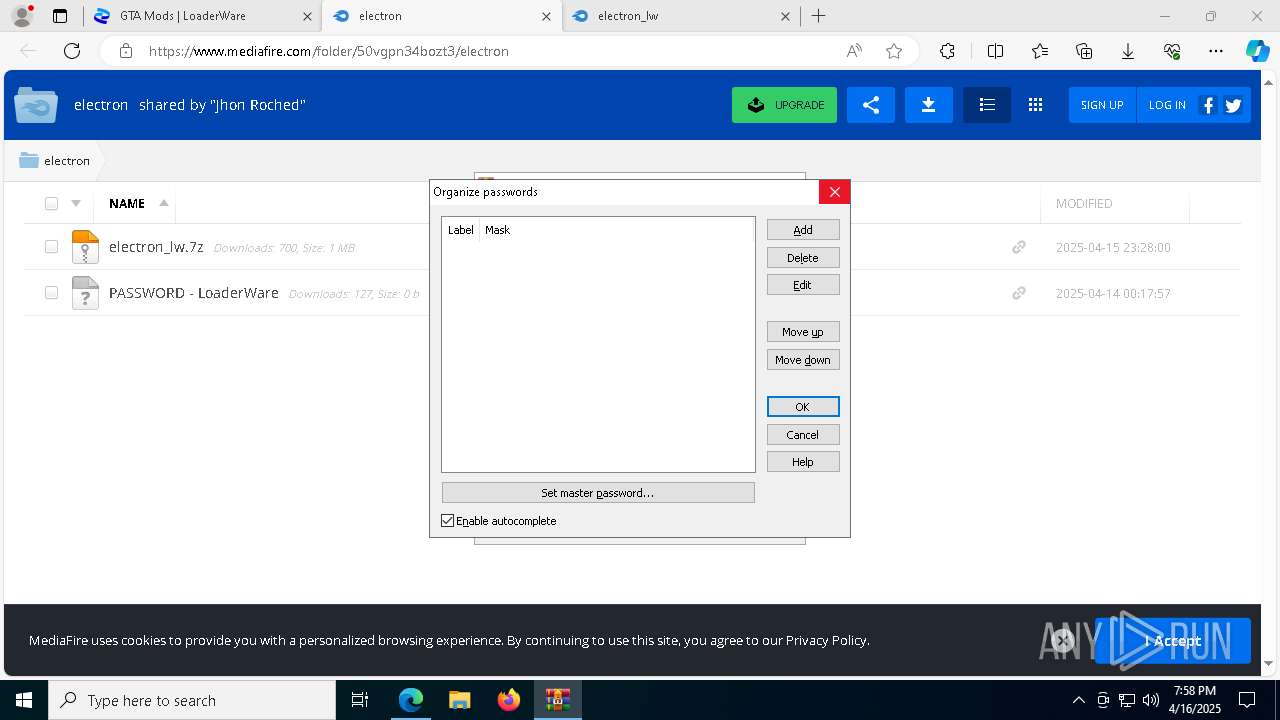Viewport: 1280px width, 720px height.
Task: Open the PASSWORD - LoaderWare file
Action: (194, 293)
